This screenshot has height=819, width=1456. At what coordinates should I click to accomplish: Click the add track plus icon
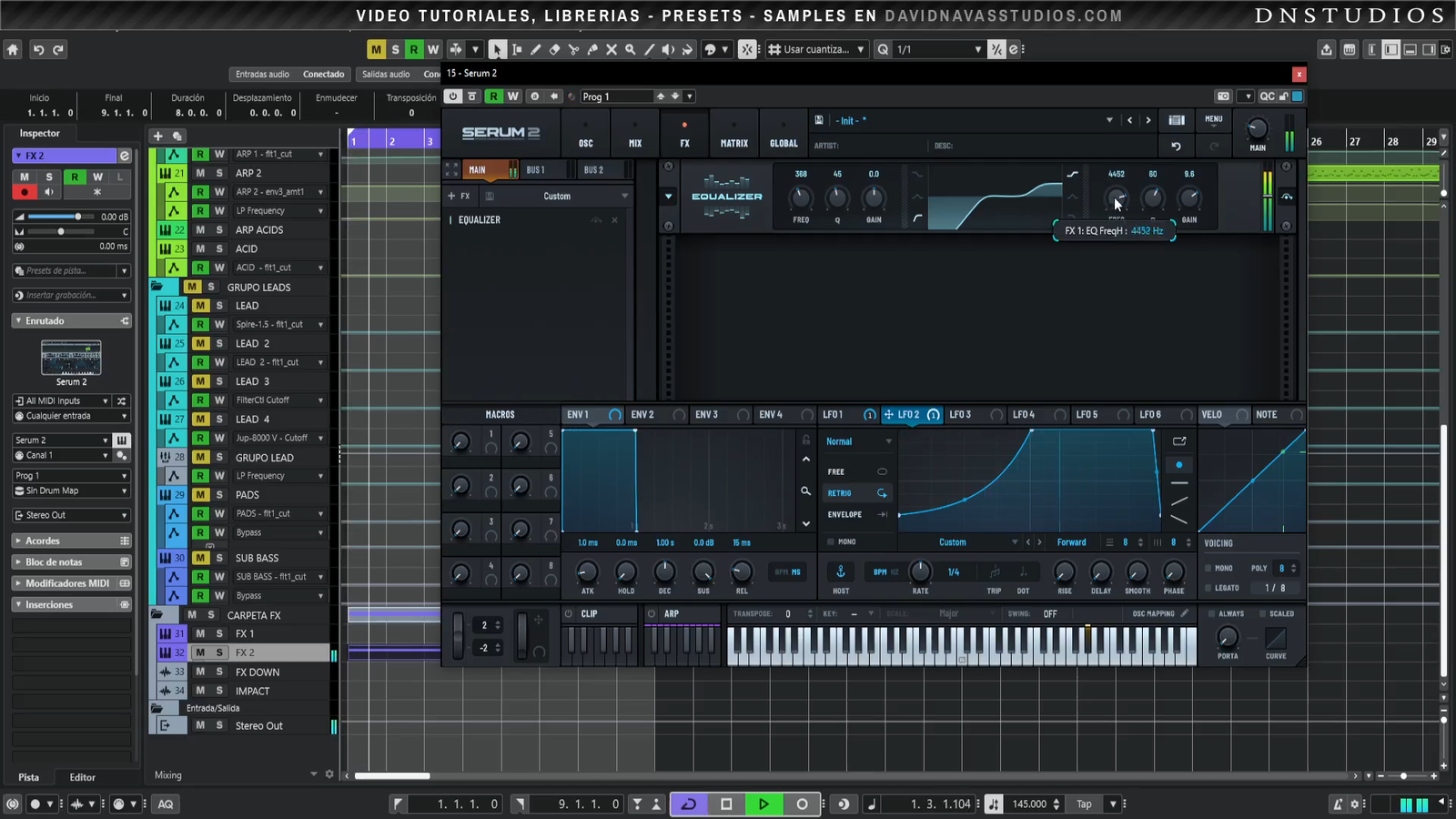157,136
